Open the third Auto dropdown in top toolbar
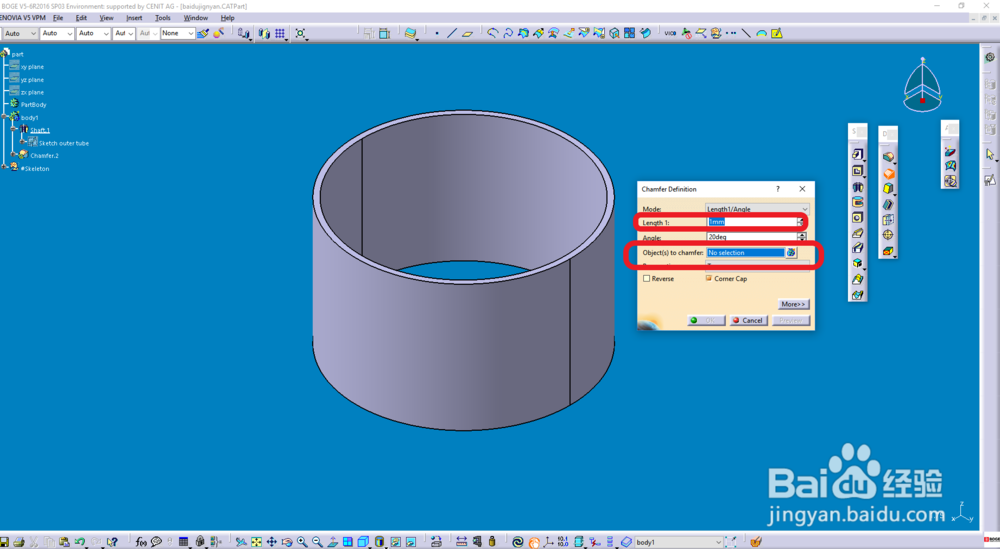This screenshot has width=1000, height=549. point(93,33)
